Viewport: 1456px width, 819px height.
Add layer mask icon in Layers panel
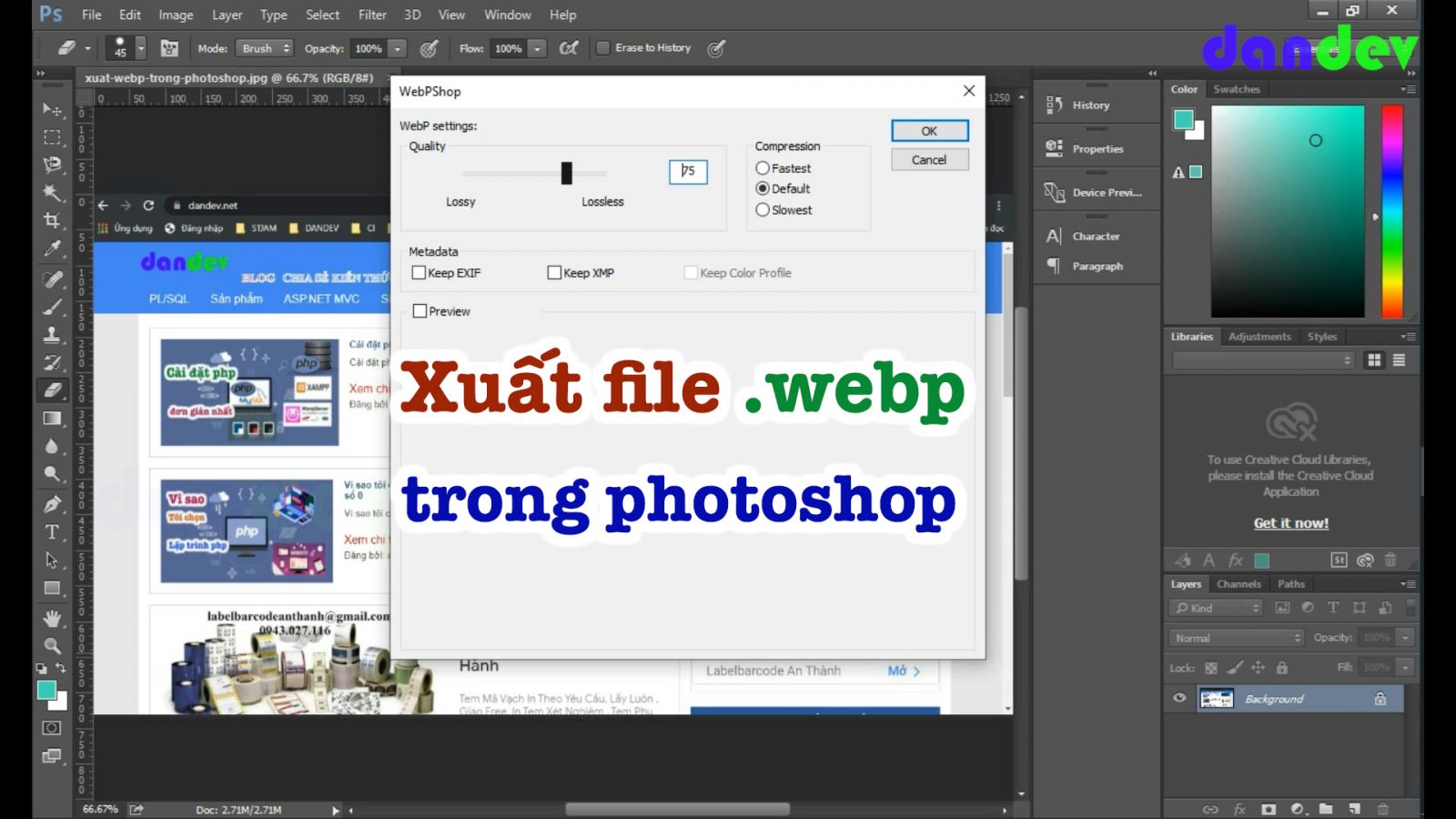pyautogui.click(x=1269, y=808)
